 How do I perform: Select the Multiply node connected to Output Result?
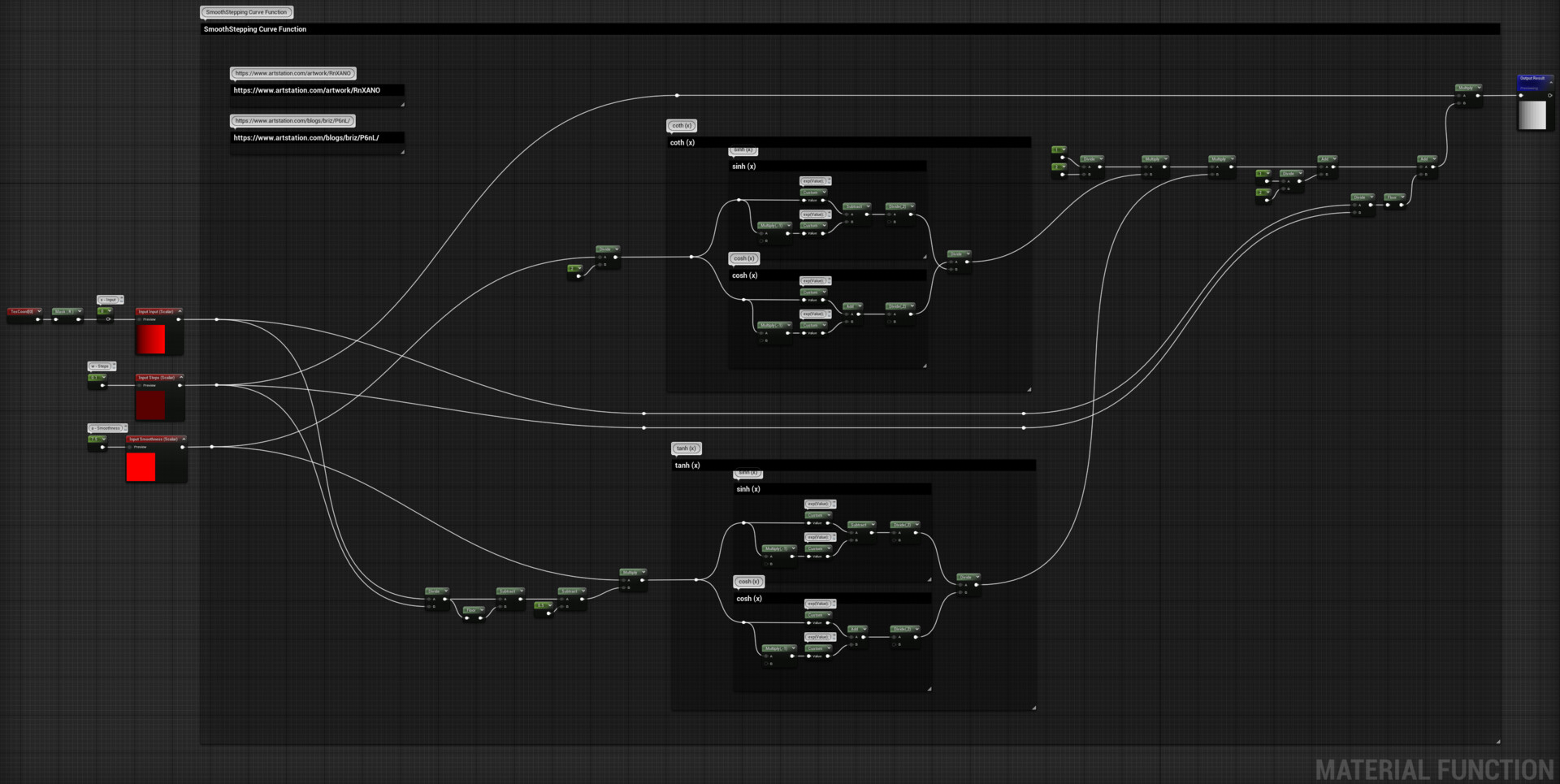coord(1466,88)
